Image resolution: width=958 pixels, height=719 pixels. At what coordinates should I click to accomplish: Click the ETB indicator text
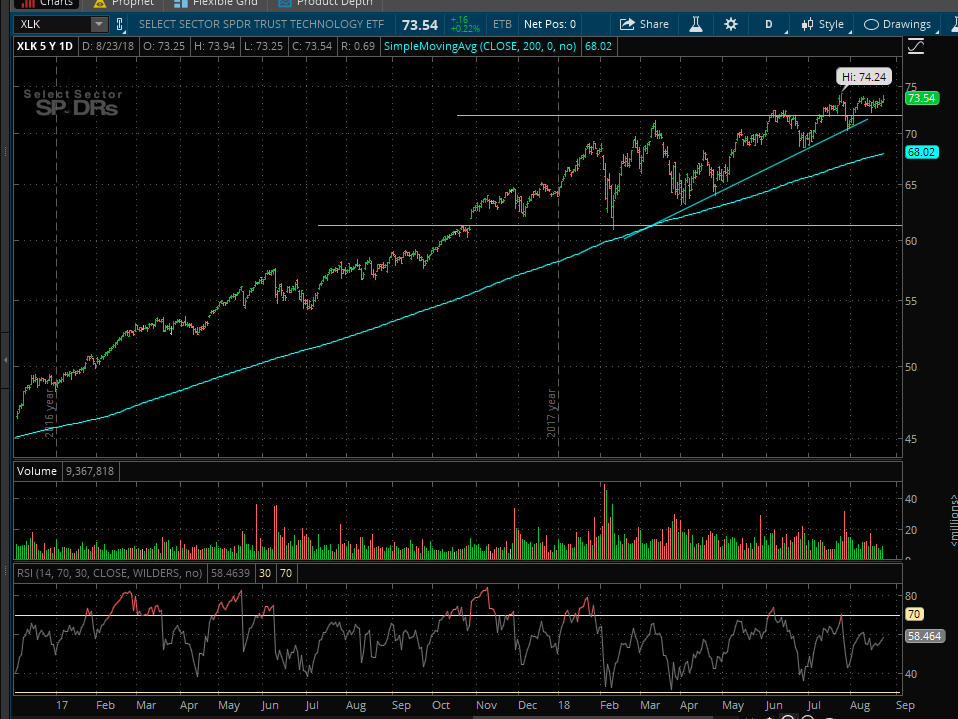pos(502,24)
